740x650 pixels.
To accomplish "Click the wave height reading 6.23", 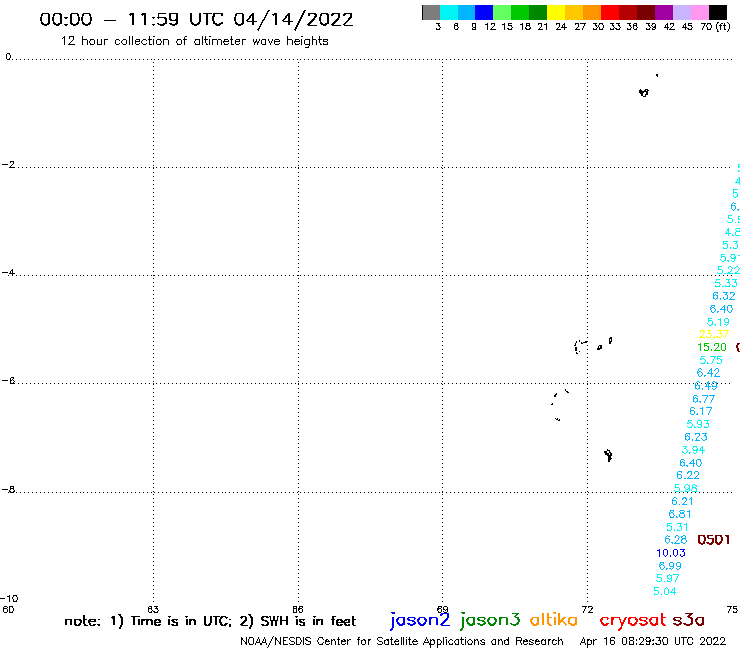I will tap(696, 438).
